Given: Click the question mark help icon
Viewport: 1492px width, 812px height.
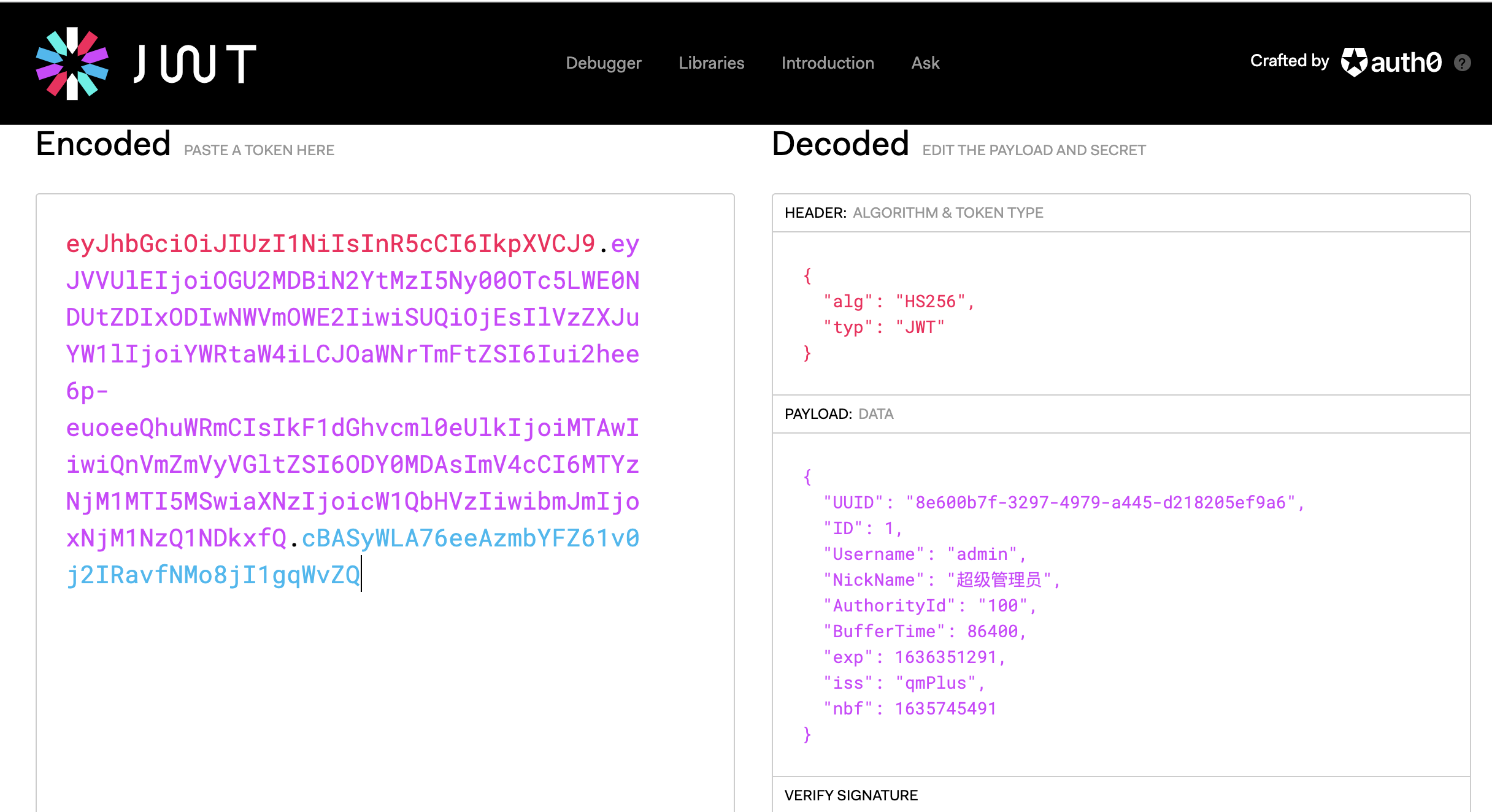Looking at the screenshot, I should click(x=1463, y=63).
